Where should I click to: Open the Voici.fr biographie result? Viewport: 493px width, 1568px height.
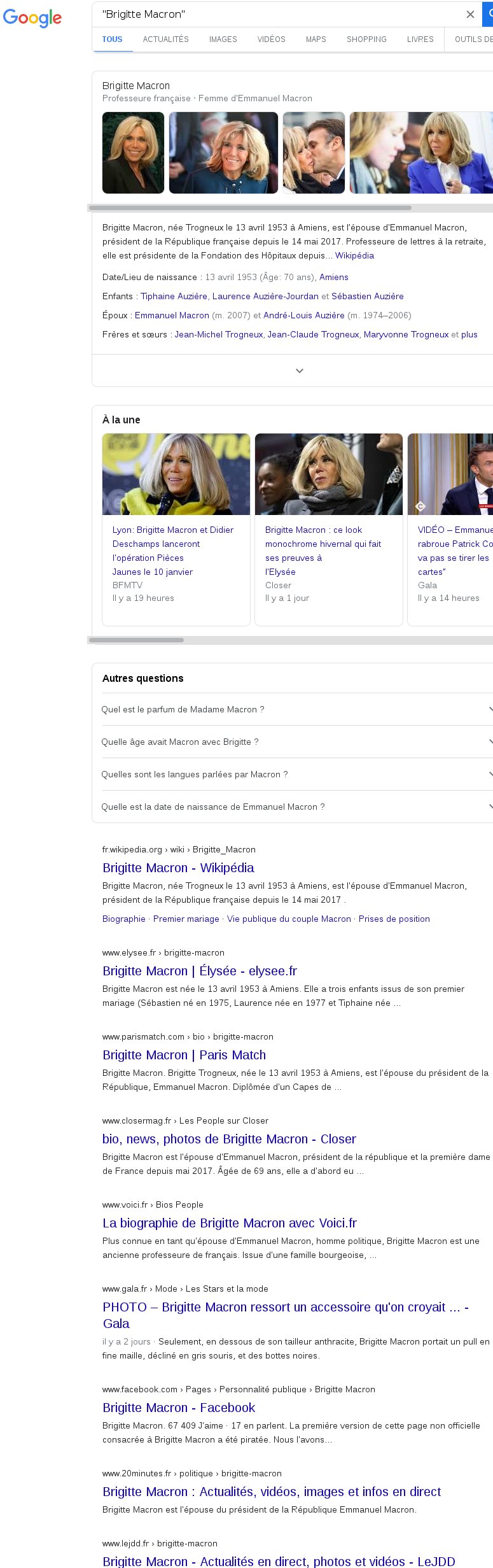click(x=230, y=1223)
